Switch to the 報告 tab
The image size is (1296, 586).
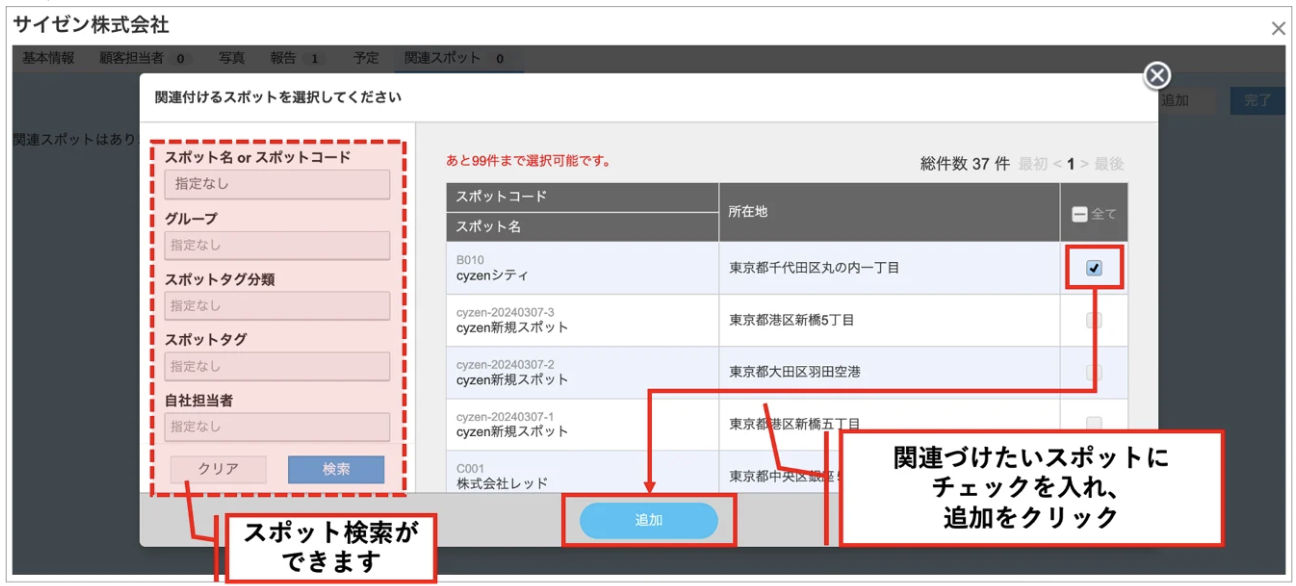296,58
